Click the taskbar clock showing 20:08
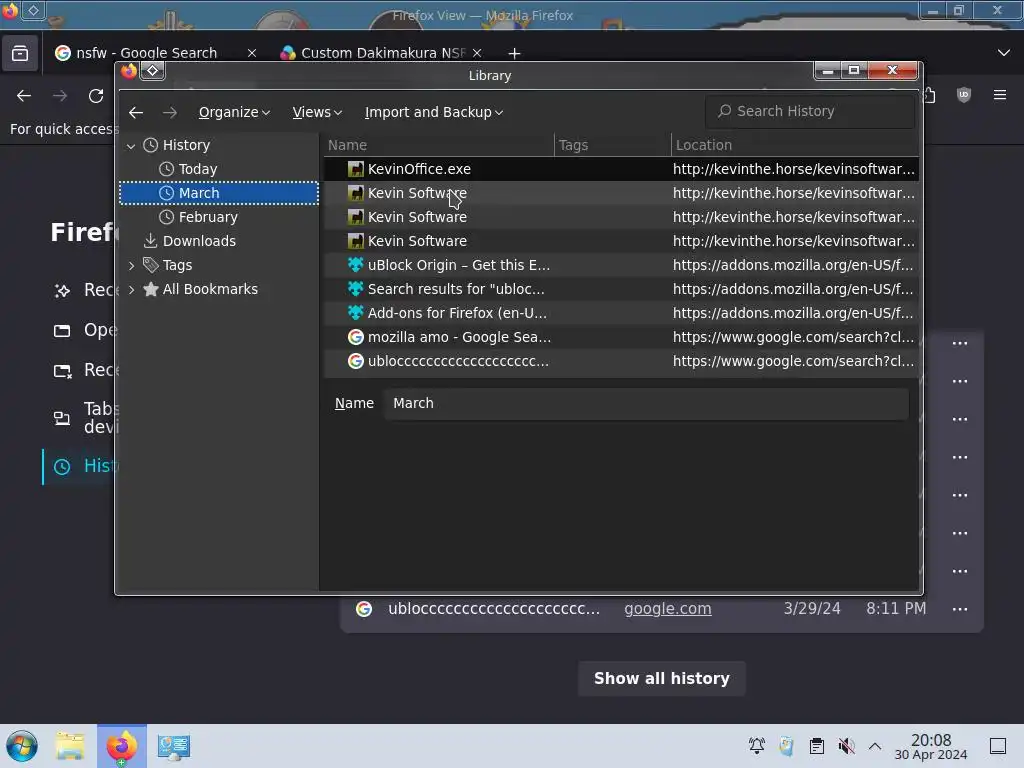This screenshot has width=1024, height=768. [931, 746]
